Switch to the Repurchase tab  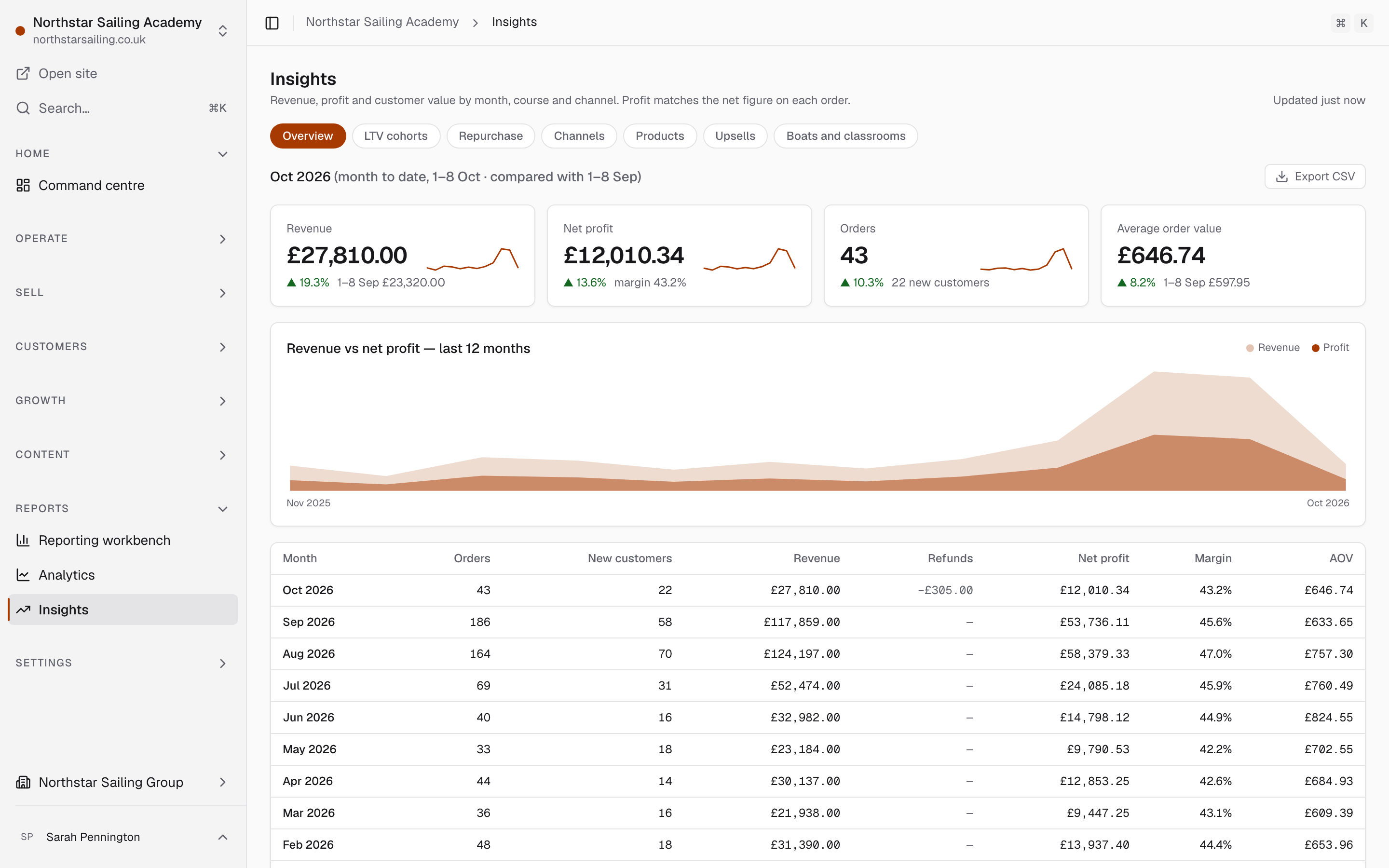click(x=491, y=136)
